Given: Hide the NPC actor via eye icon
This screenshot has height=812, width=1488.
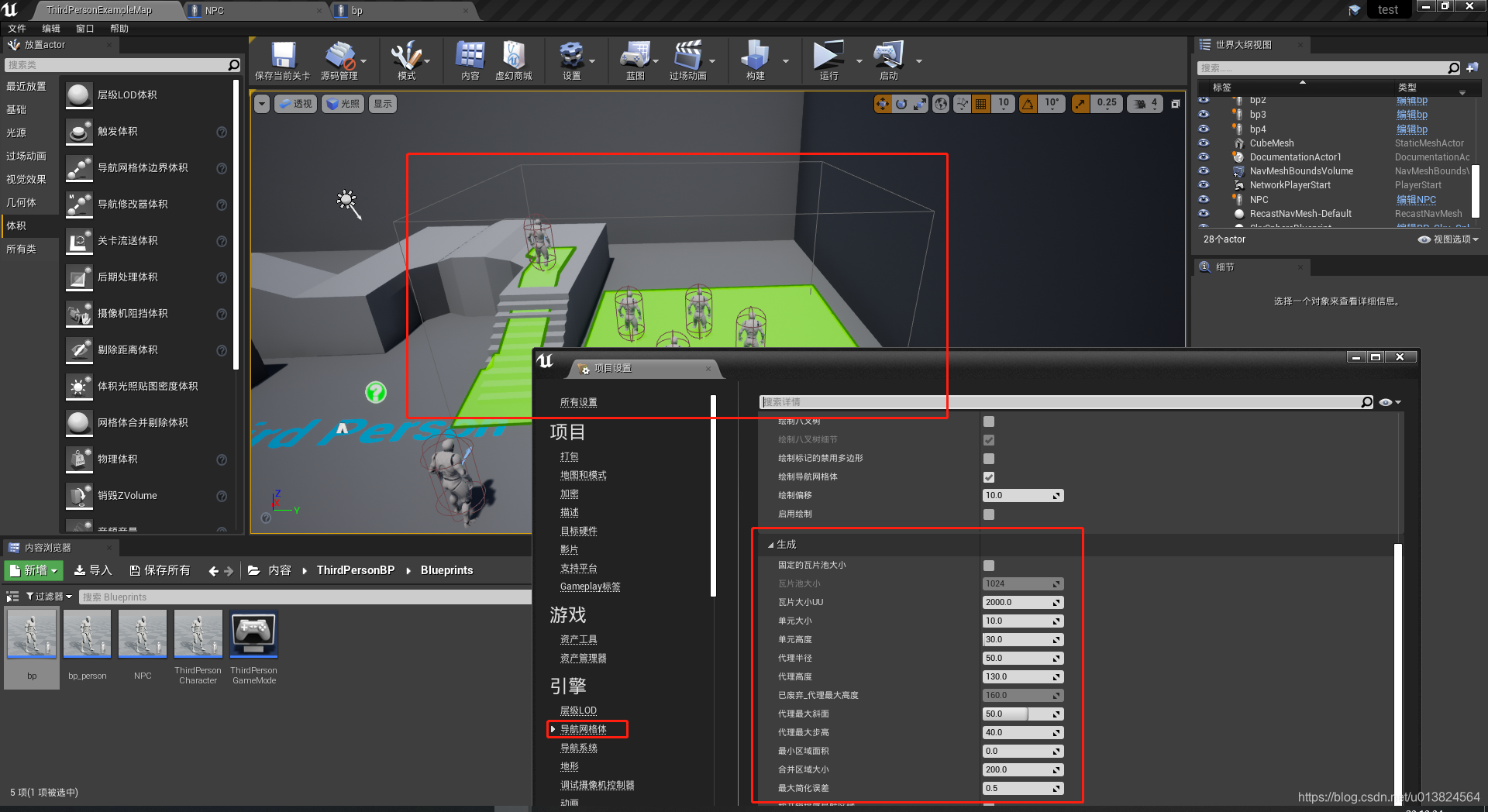Looking at the screenshot, I should 1204,198.
